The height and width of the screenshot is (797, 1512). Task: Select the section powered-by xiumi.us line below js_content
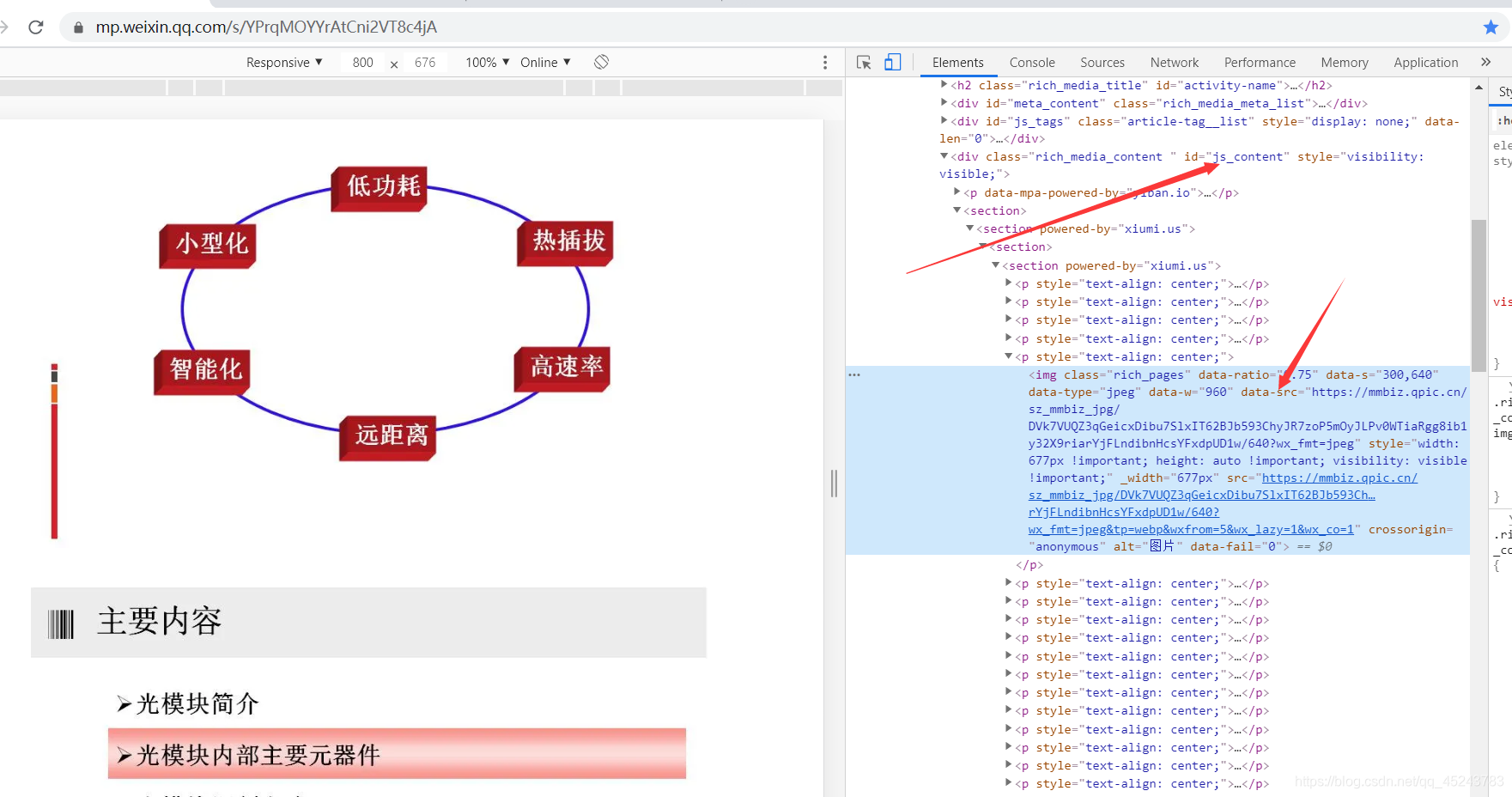[x=1085, y=228]
